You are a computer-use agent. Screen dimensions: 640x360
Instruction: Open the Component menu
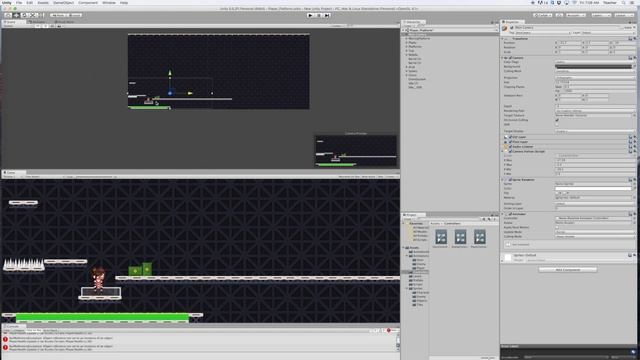(88, 2)
